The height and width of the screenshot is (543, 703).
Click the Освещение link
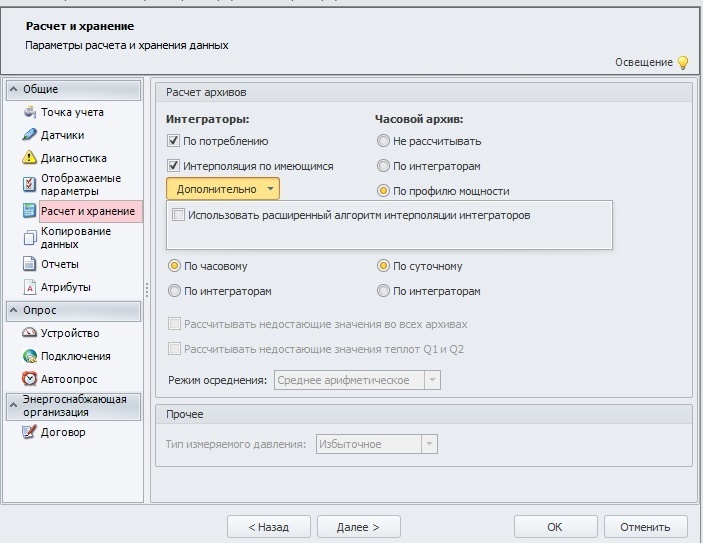point(644,62)
